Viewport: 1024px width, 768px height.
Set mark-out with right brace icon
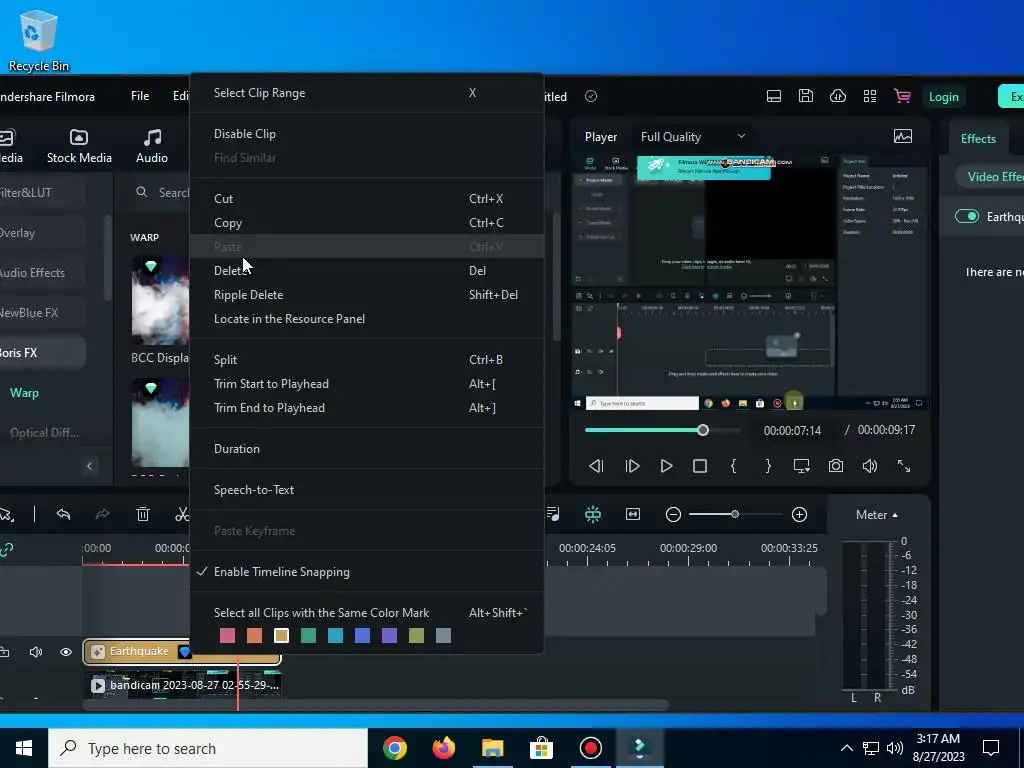[768, 466]
